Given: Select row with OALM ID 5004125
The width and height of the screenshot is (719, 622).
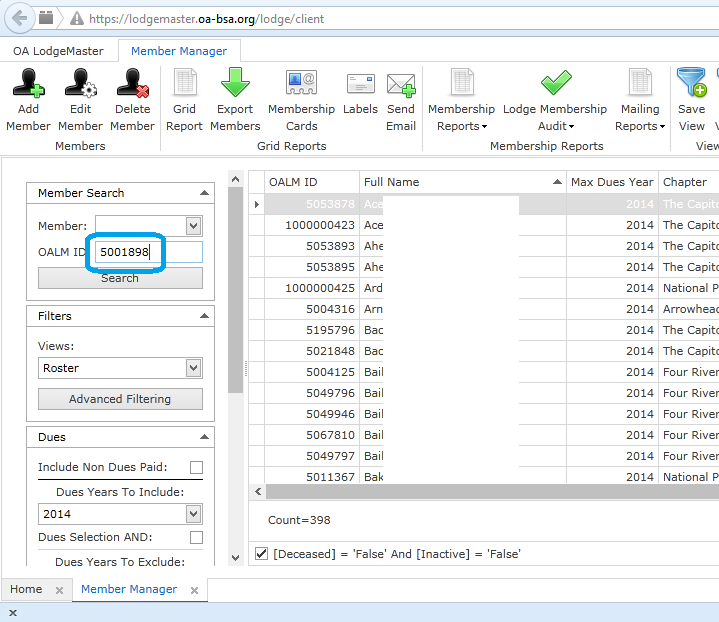Looking at the screenshot, I should [x=484, y=372].
